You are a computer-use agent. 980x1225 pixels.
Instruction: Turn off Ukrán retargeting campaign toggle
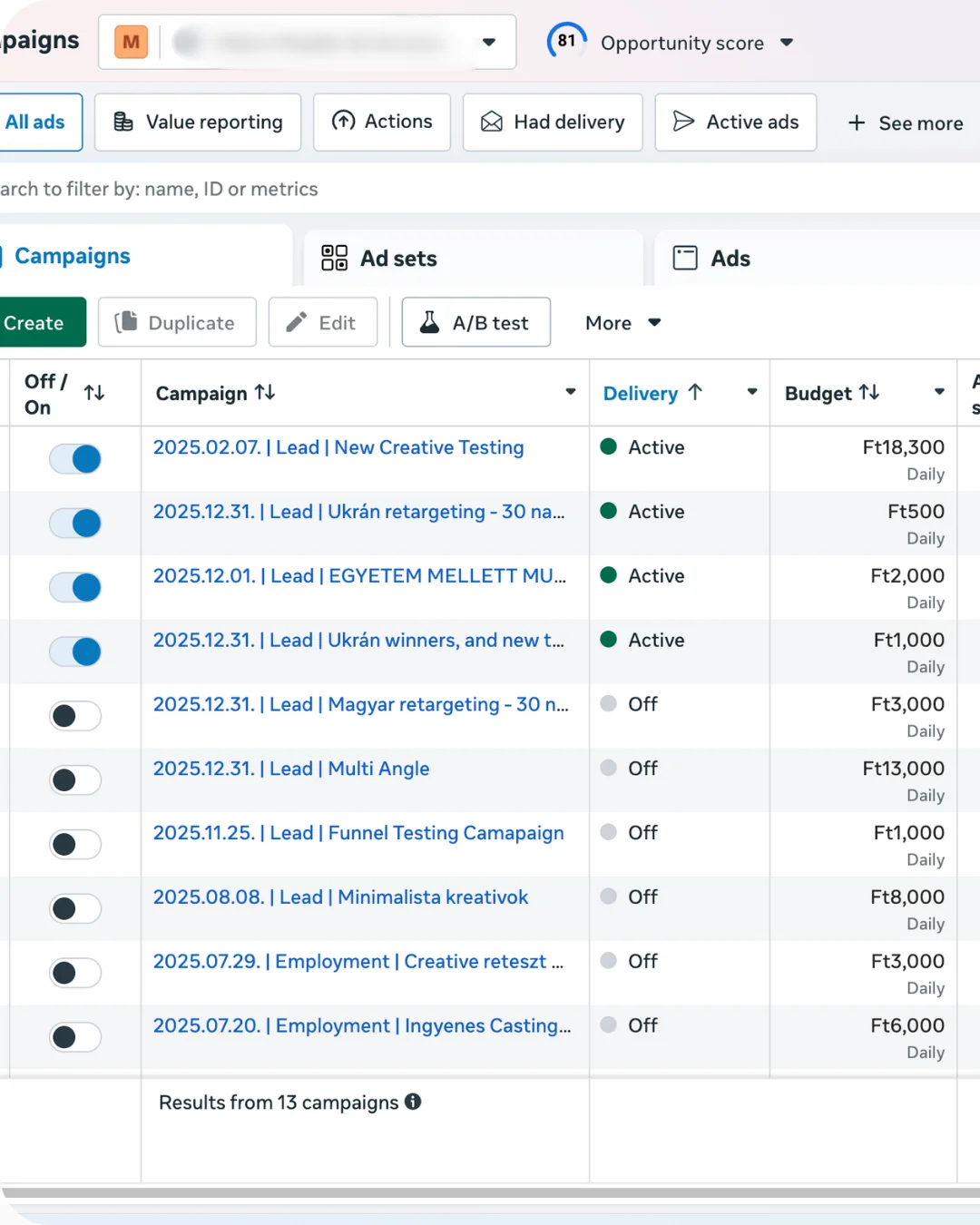click(75, 524)
